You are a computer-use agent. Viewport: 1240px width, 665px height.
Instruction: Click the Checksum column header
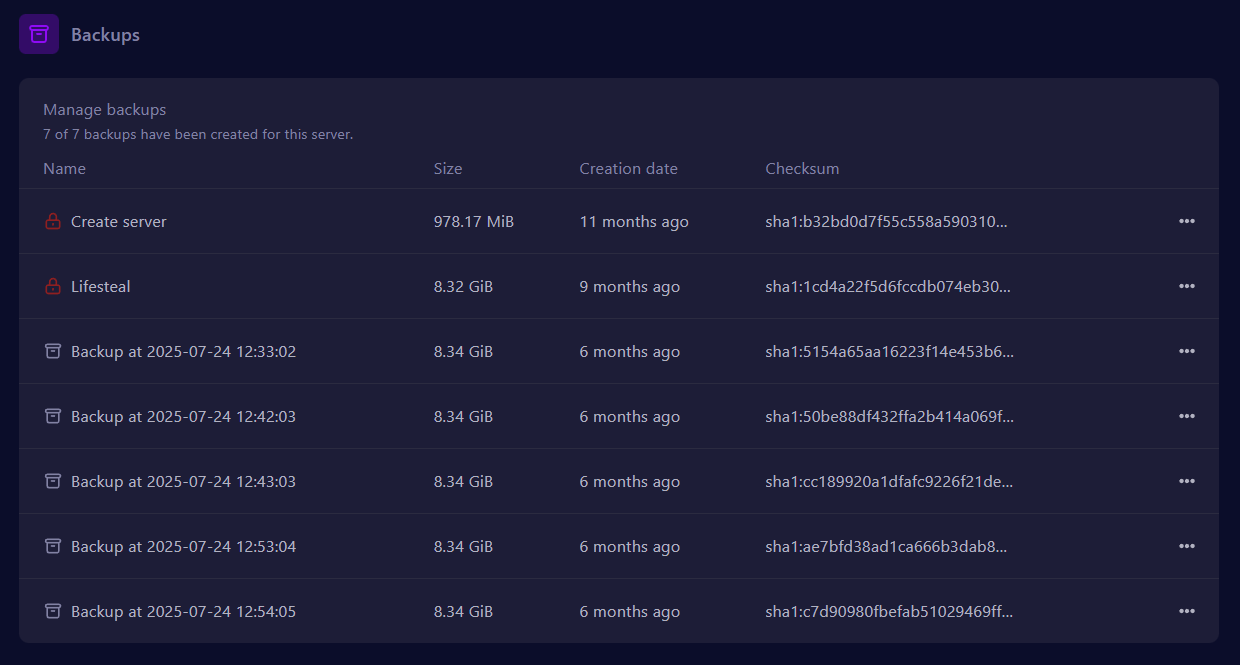[802, 169]
